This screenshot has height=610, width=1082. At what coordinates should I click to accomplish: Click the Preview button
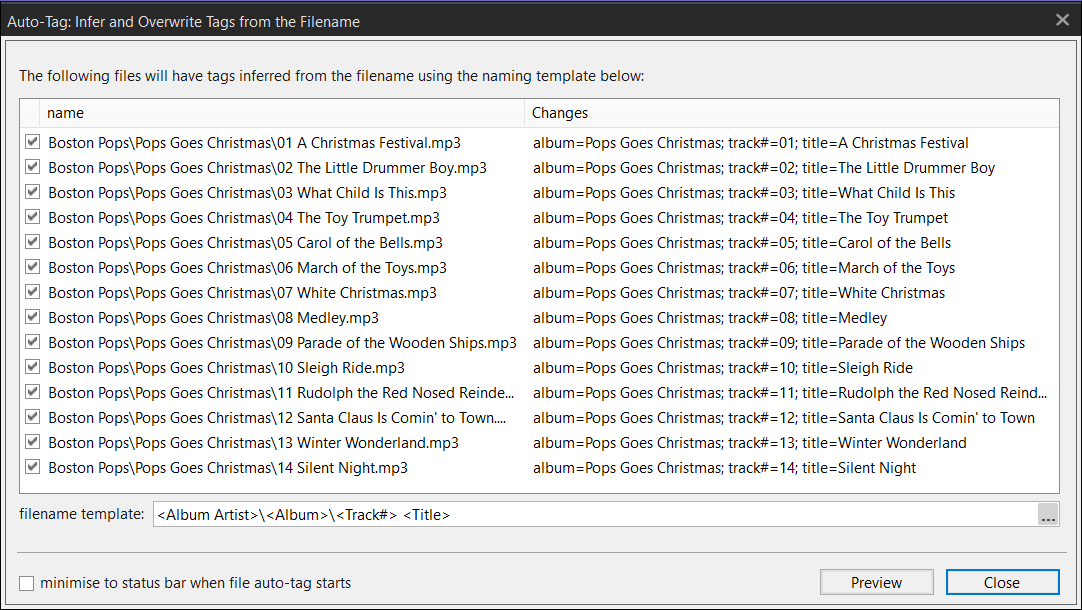[x=876, y=582]
